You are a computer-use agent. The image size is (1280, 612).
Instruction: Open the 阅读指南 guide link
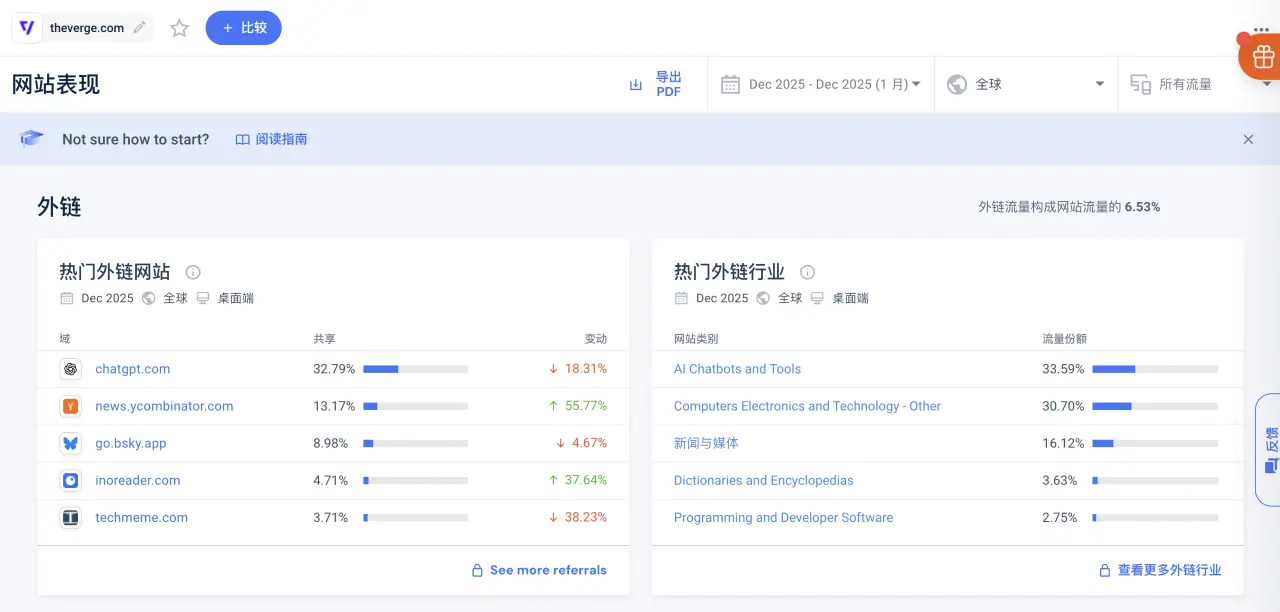[x=271, y=139]
